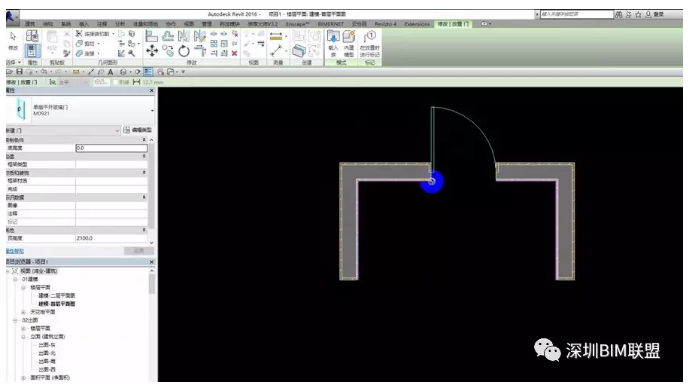Click the Measure Between Points icon
This screenshot has width=692, height=387.
click(276, 51)
